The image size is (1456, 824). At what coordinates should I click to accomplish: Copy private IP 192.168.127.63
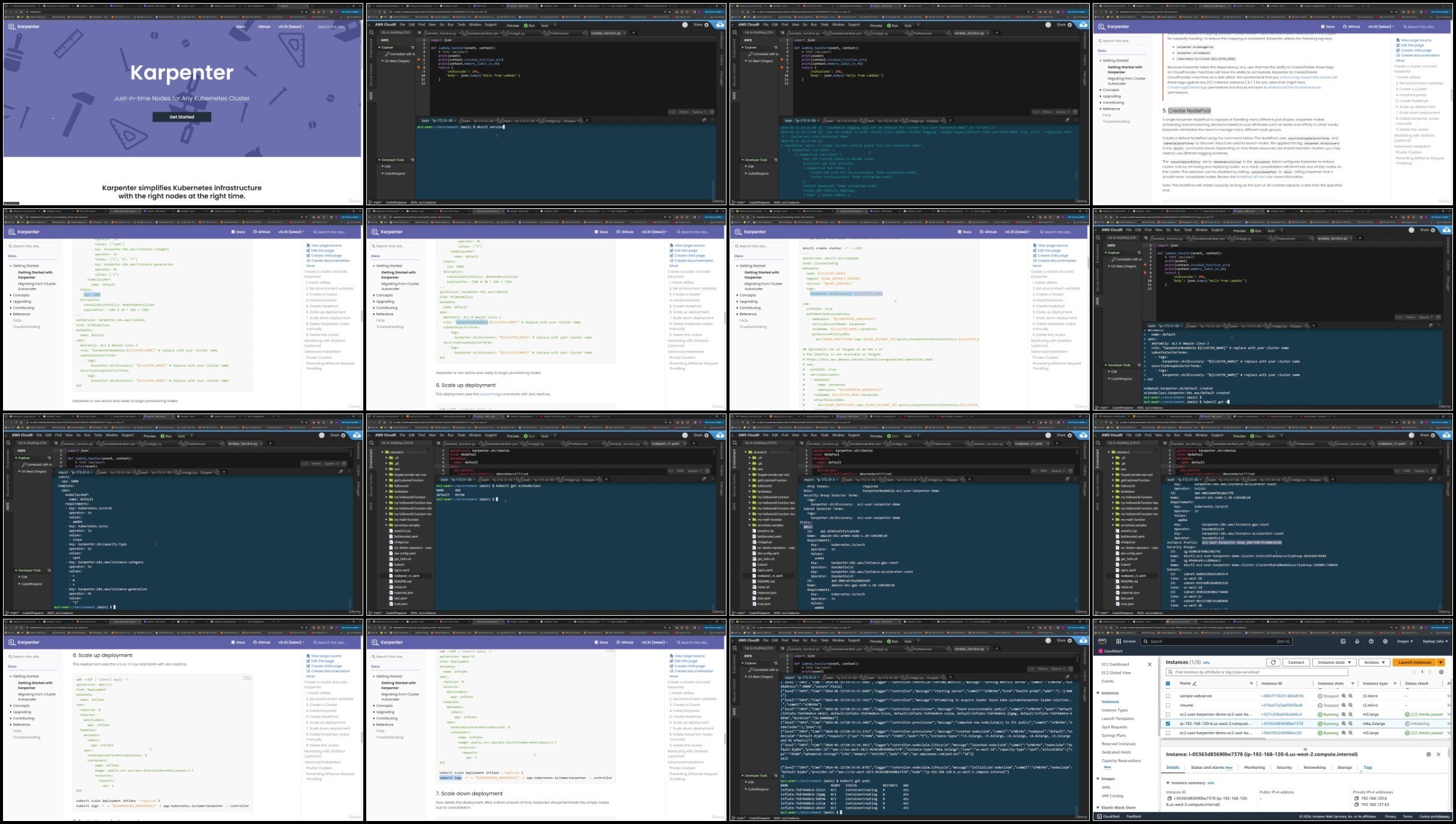coord(1356,805)
